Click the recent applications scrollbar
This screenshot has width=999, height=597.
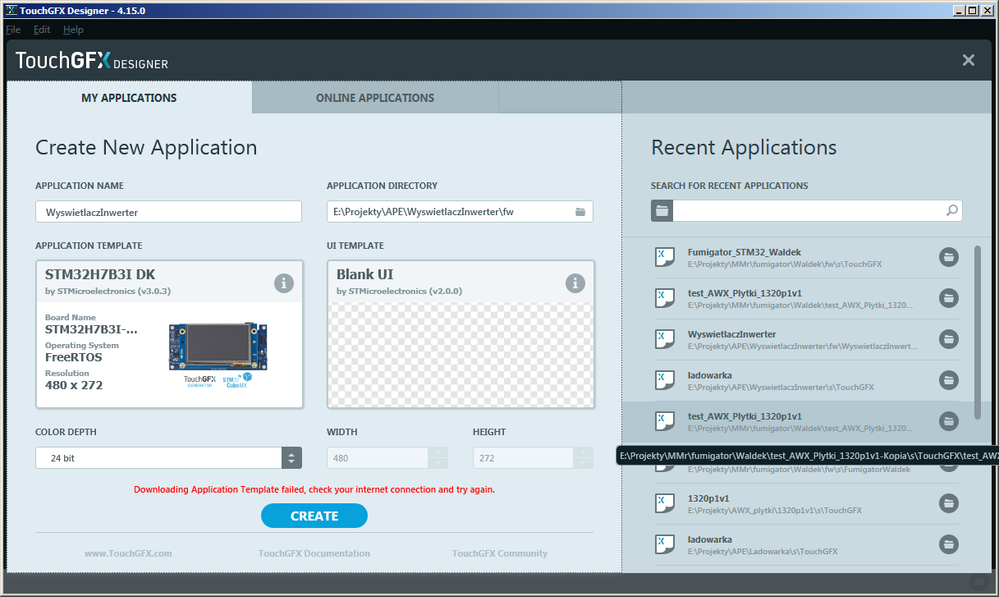point(977,333)
